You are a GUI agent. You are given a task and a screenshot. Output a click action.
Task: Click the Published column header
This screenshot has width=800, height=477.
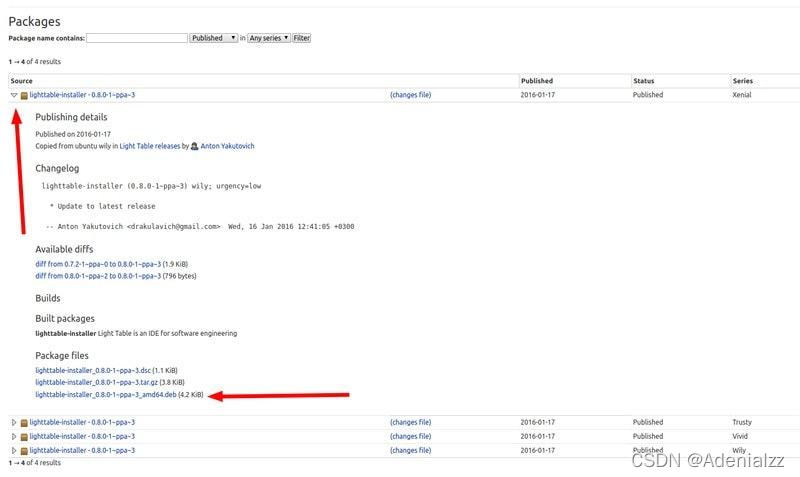537,81
